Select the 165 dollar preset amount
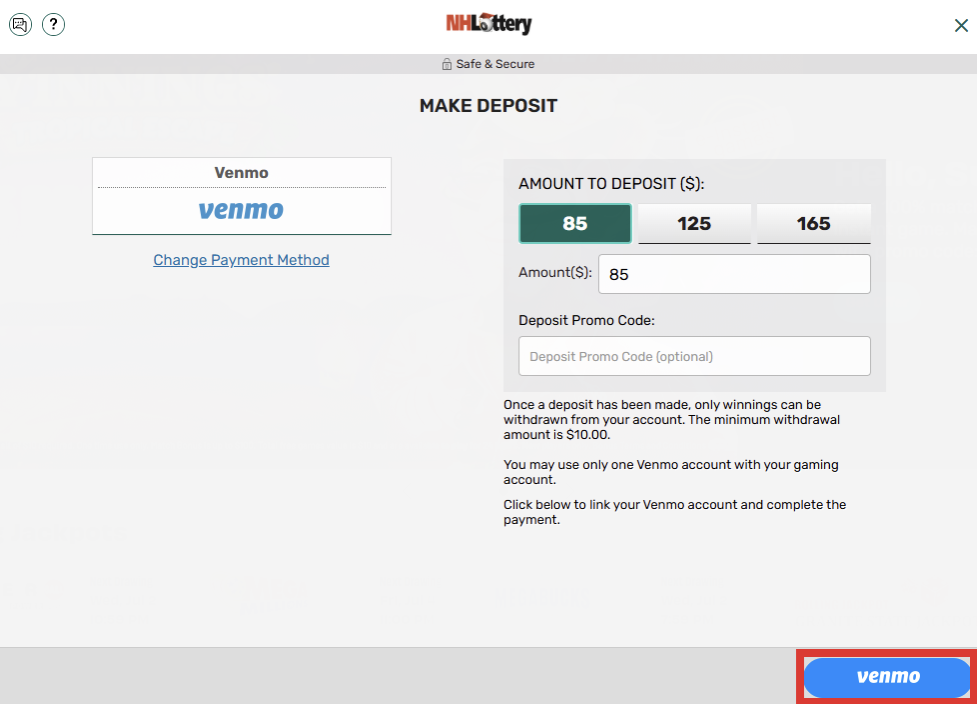The height and width of the screenshot is (704, 977). point(814,223)
